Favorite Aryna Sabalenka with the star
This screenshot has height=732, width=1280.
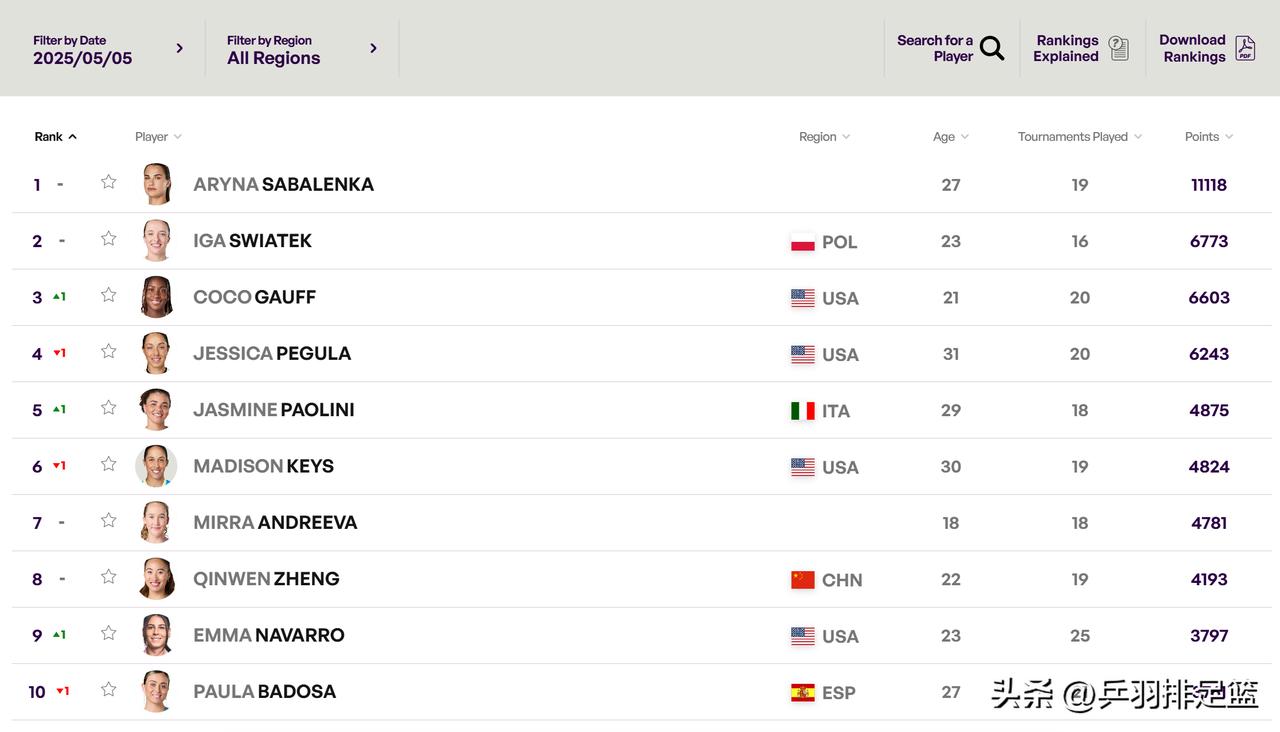tap(109, 182)
